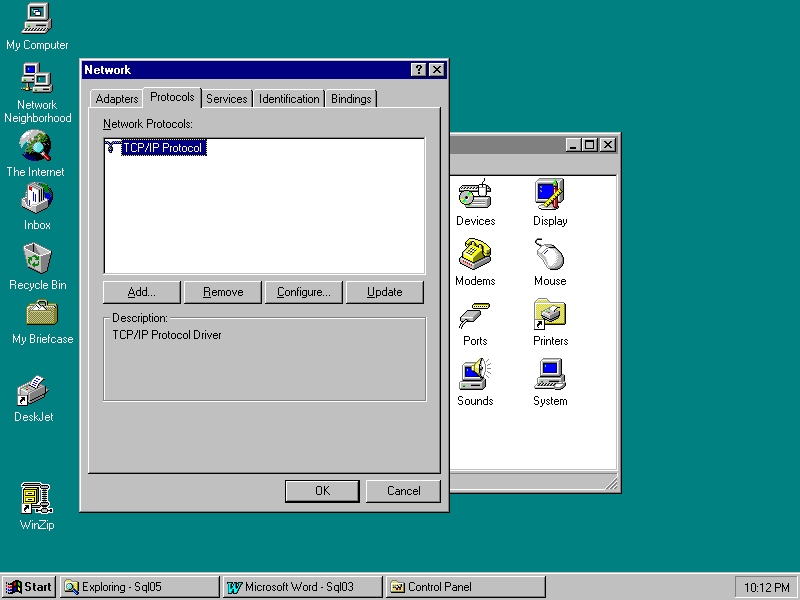Viewport: 800px width, 600px height.
Task: Select the Mouse icon in Control Panel
Action: click(550, 256)
